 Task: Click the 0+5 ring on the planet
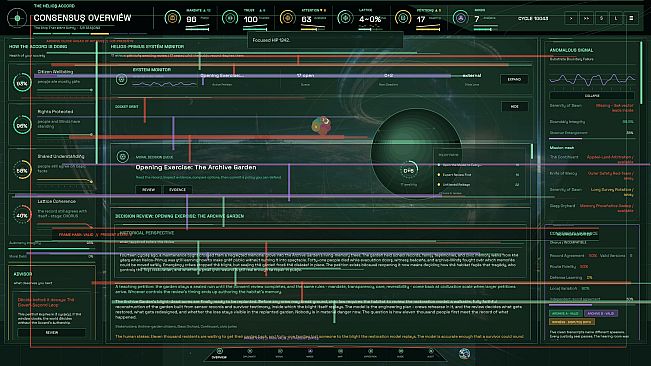tap(409, 170)
